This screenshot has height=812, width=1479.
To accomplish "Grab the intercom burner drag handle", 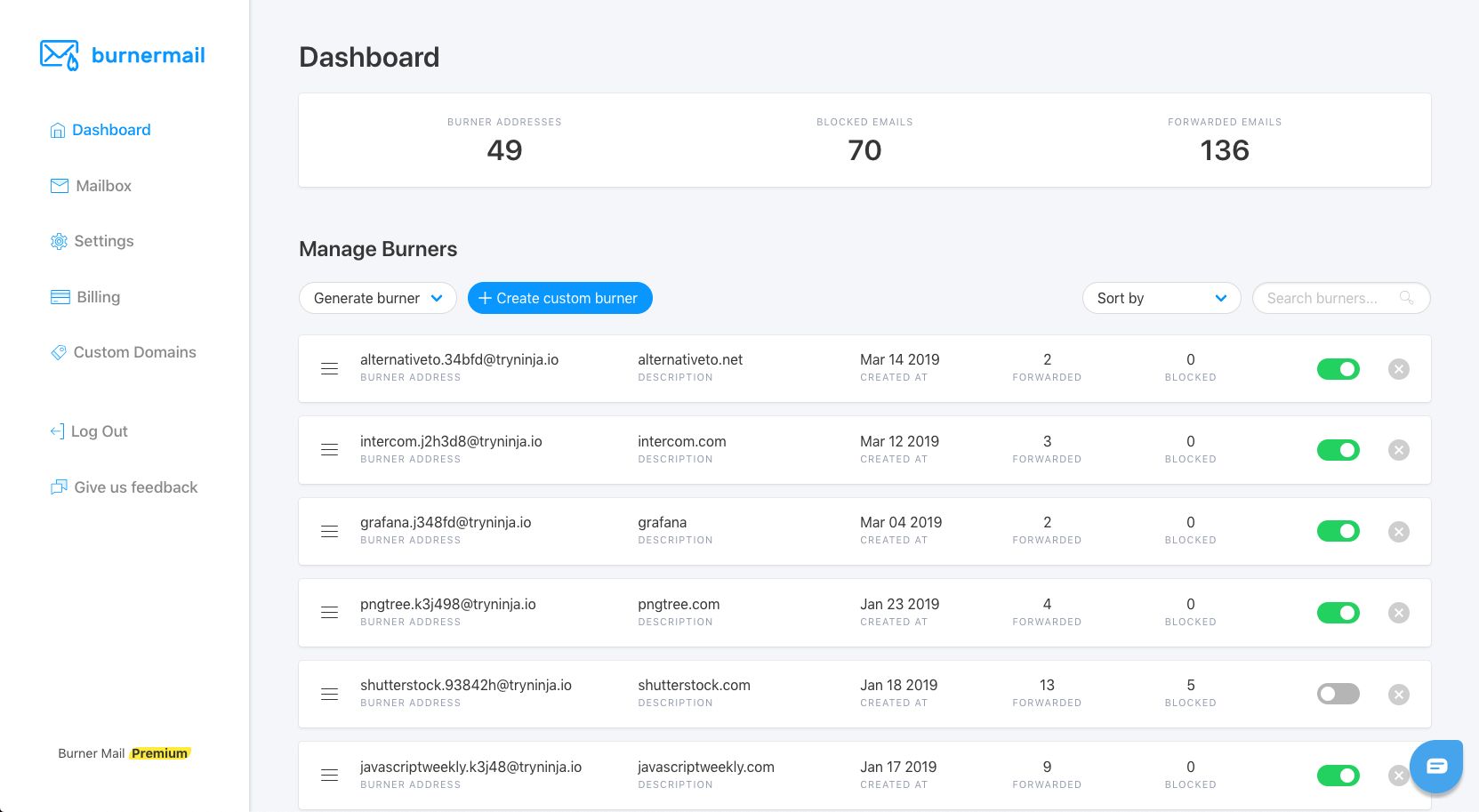I will click(x=329, y=450).
